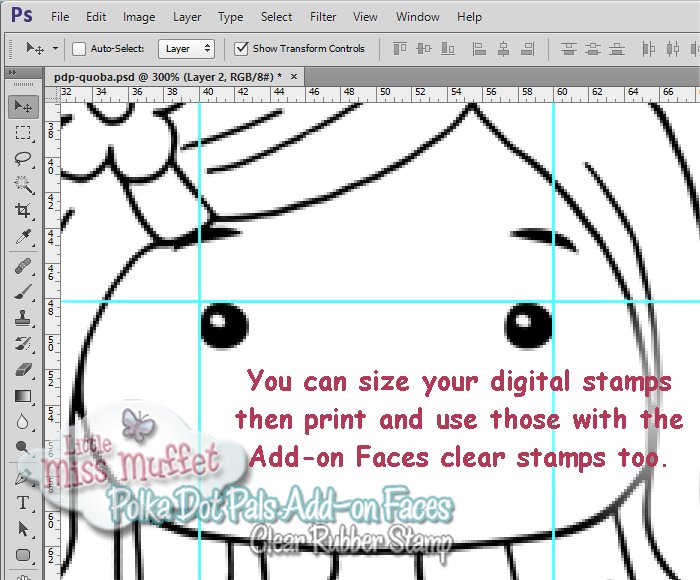Click the align top edges button
700x580 pixels.
point(400,48)
